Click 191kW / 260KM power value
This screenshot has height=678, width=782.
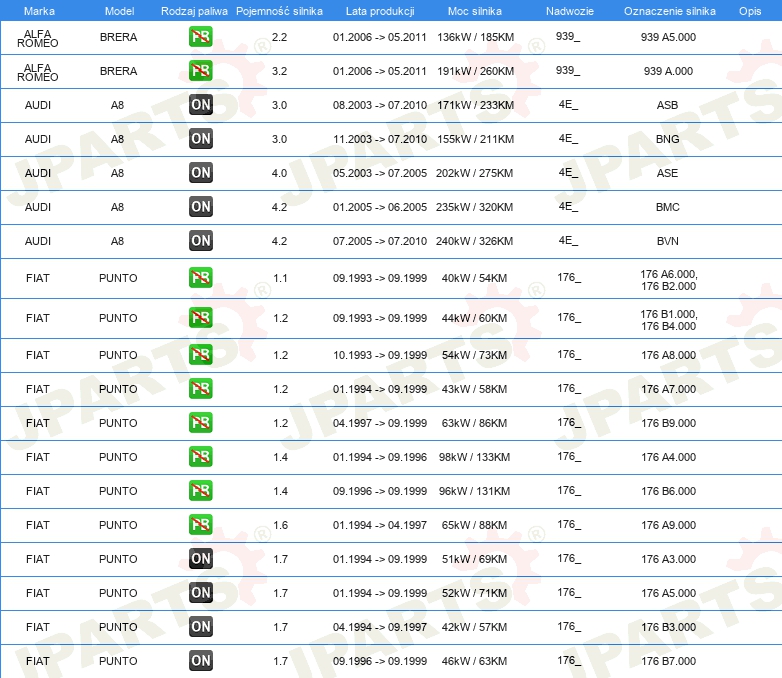pyautogui.click(x=475, y=71)
